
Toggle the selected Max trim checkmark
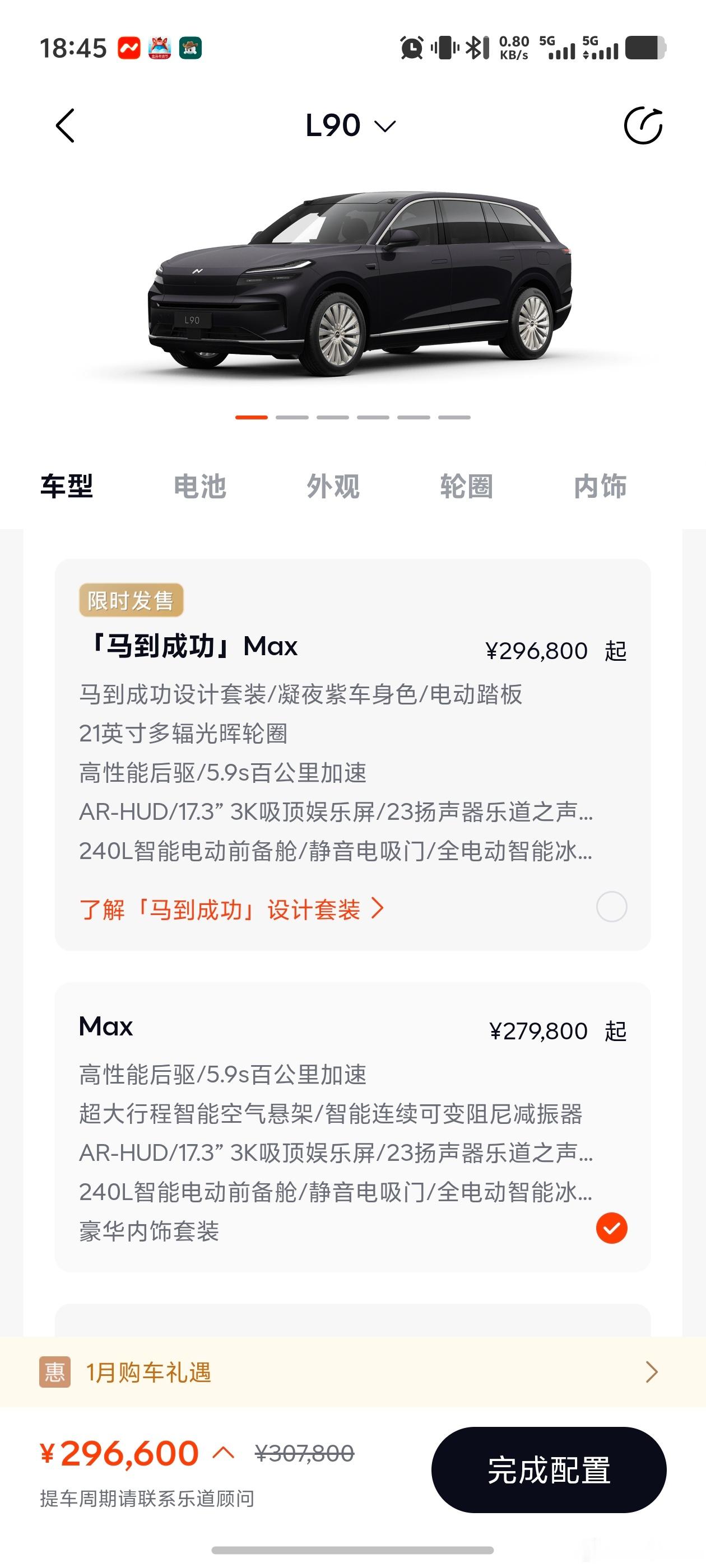coord(611,1228)
